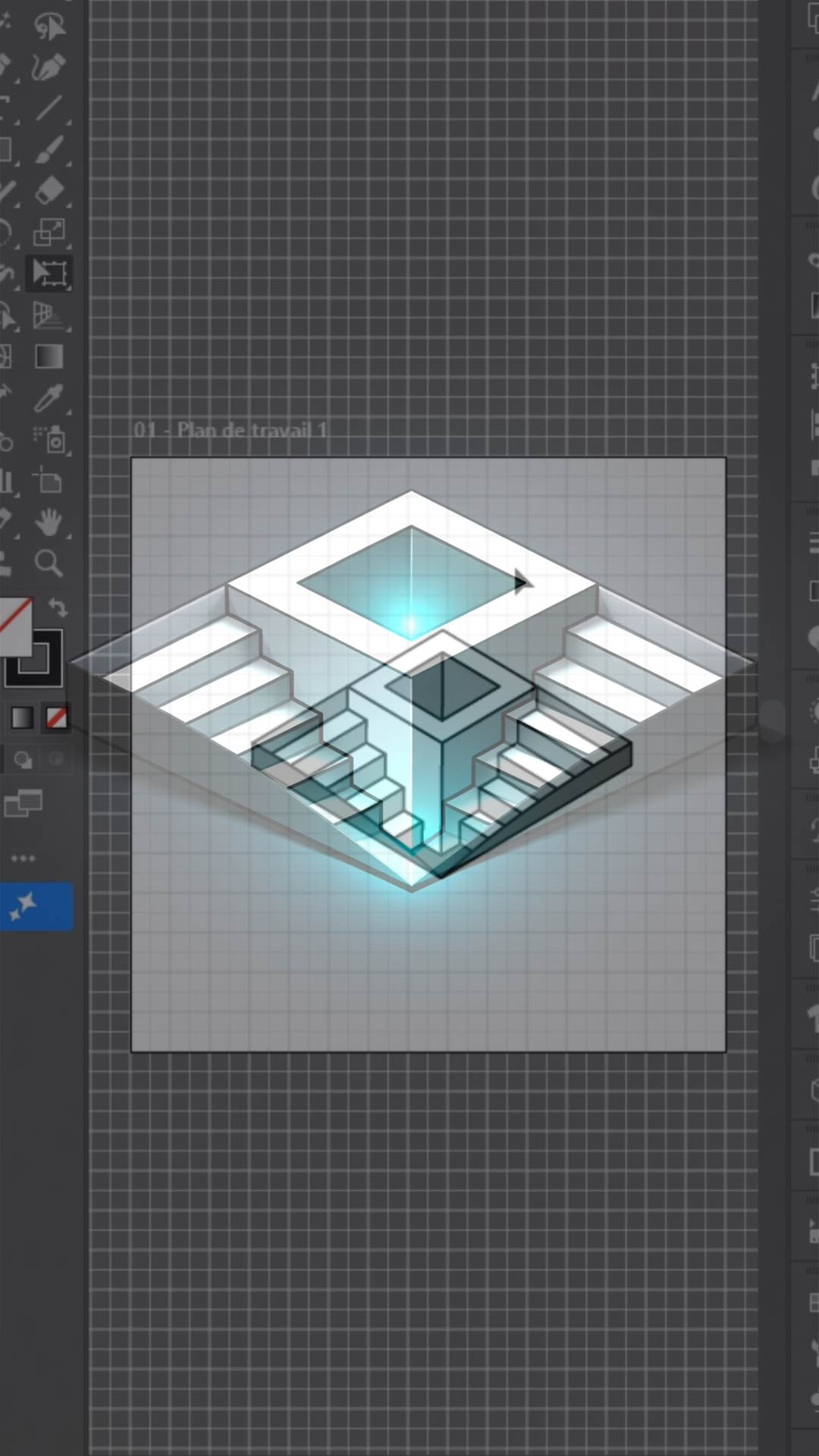This screenshot has height=1456, width=819.
Task: Select the Scale tool
Action: coord(49,232)
